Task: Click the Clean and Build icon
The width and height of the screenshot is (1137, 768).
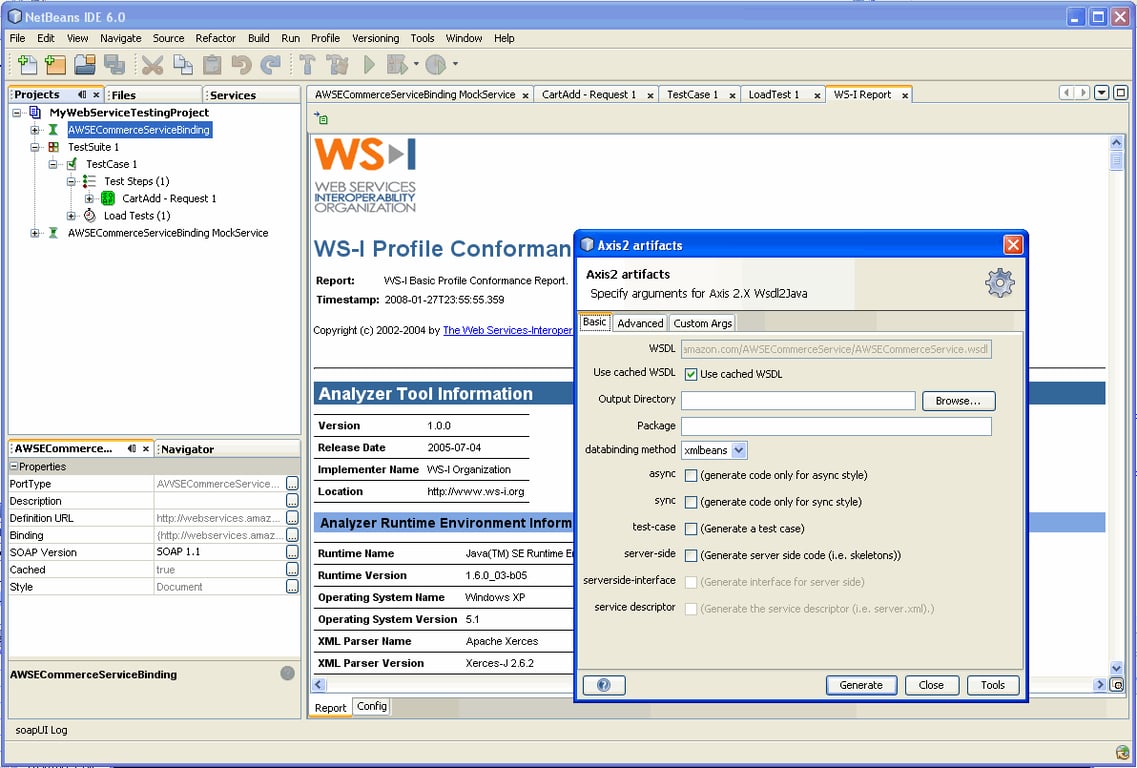Action: (x=337, y=65)
